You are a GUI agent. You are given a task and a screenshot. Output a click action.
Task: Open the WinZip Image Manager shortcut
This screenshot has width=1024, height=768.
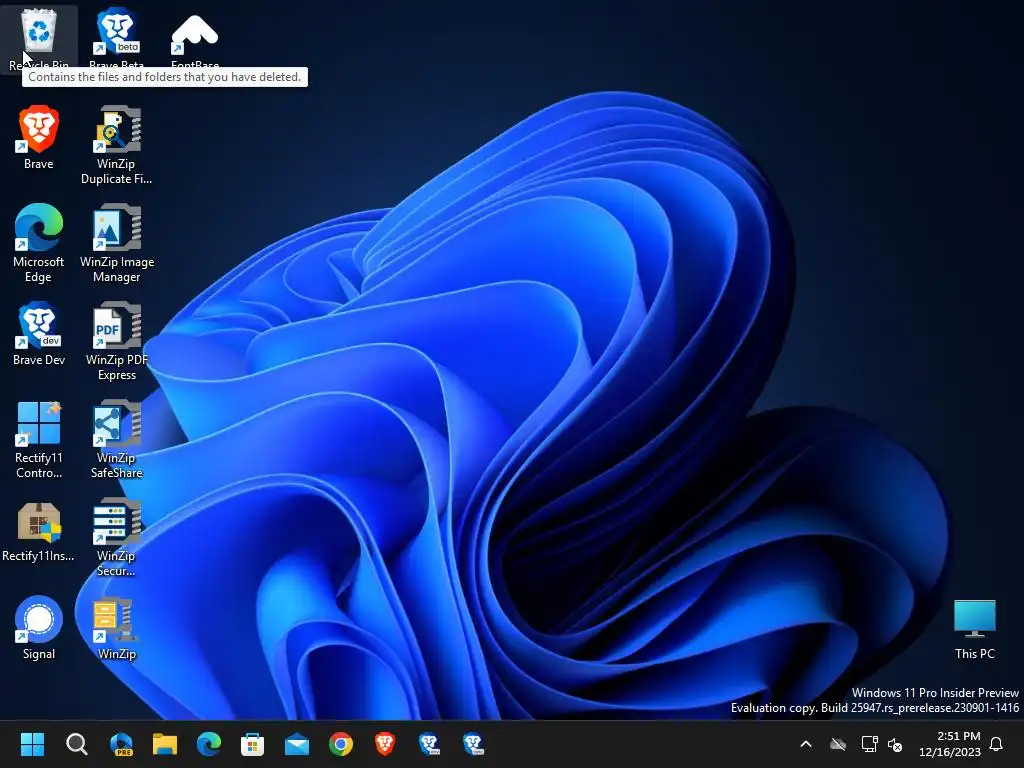tap(117, 243)
